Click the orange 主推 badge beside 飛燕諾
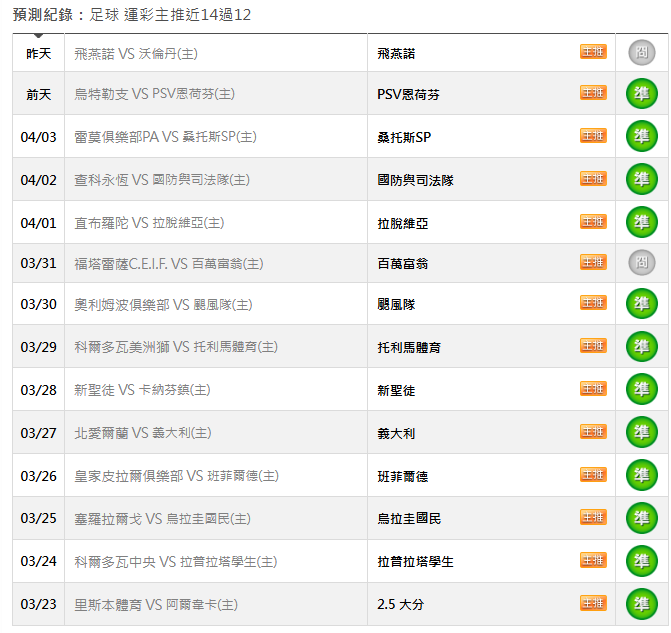Screen dimensions: 671x633 point(593,51)
